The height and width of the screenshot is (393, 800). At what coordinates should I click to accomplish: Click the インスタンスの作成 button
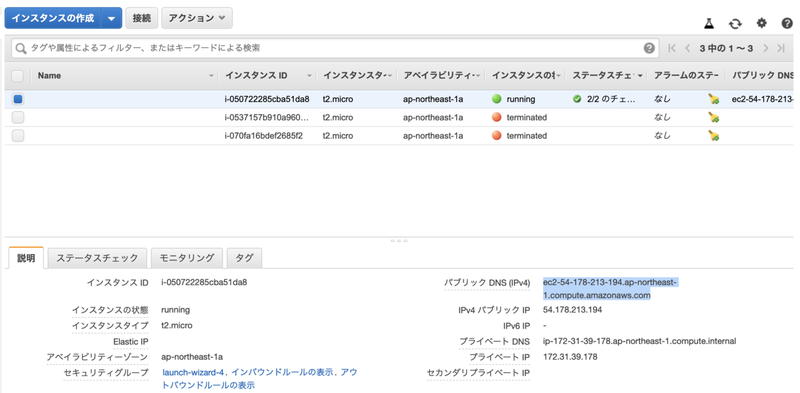pos(53,18)
